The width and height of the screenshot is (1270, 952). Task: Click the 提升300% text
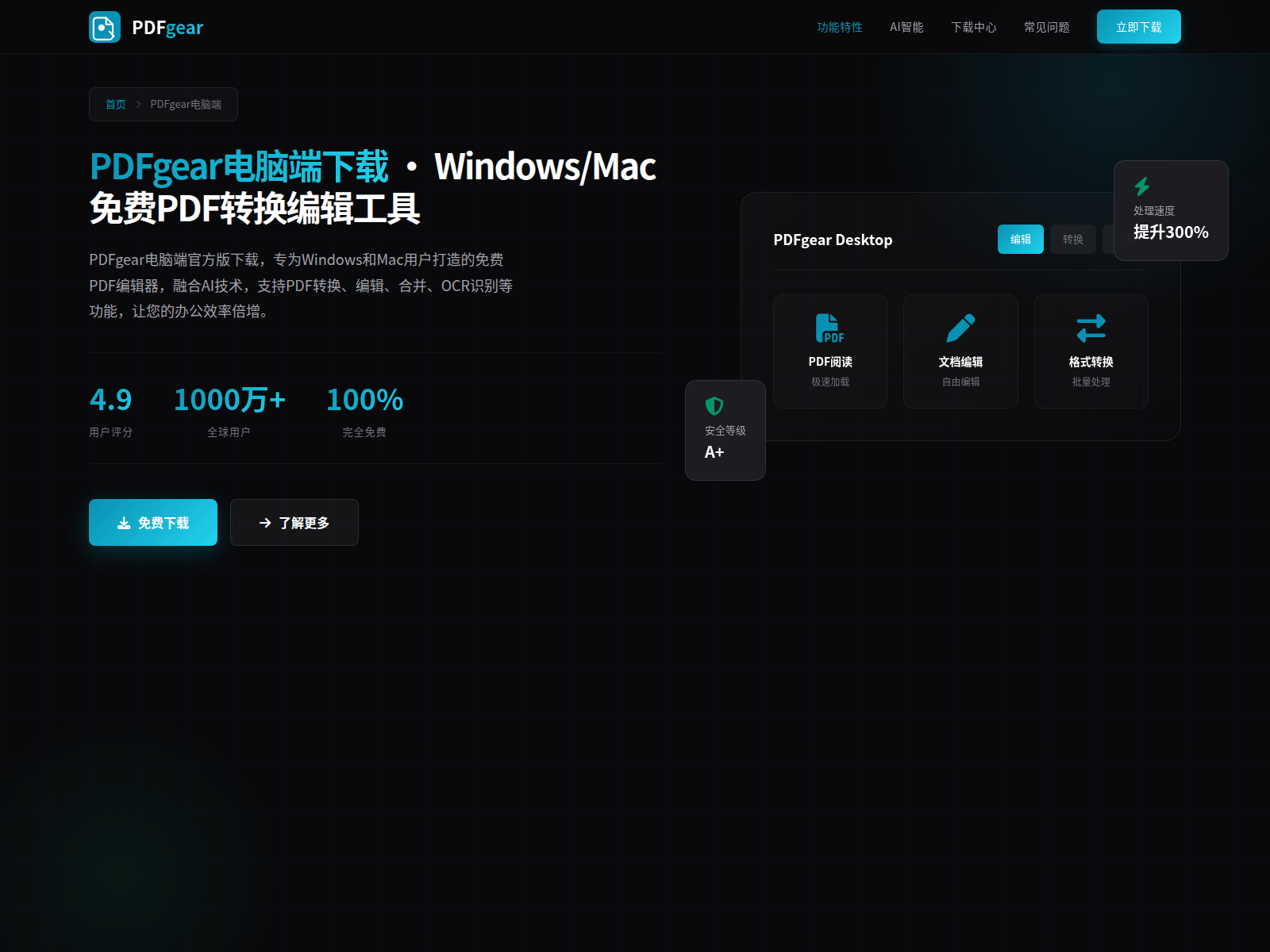tap(1171, 232)
